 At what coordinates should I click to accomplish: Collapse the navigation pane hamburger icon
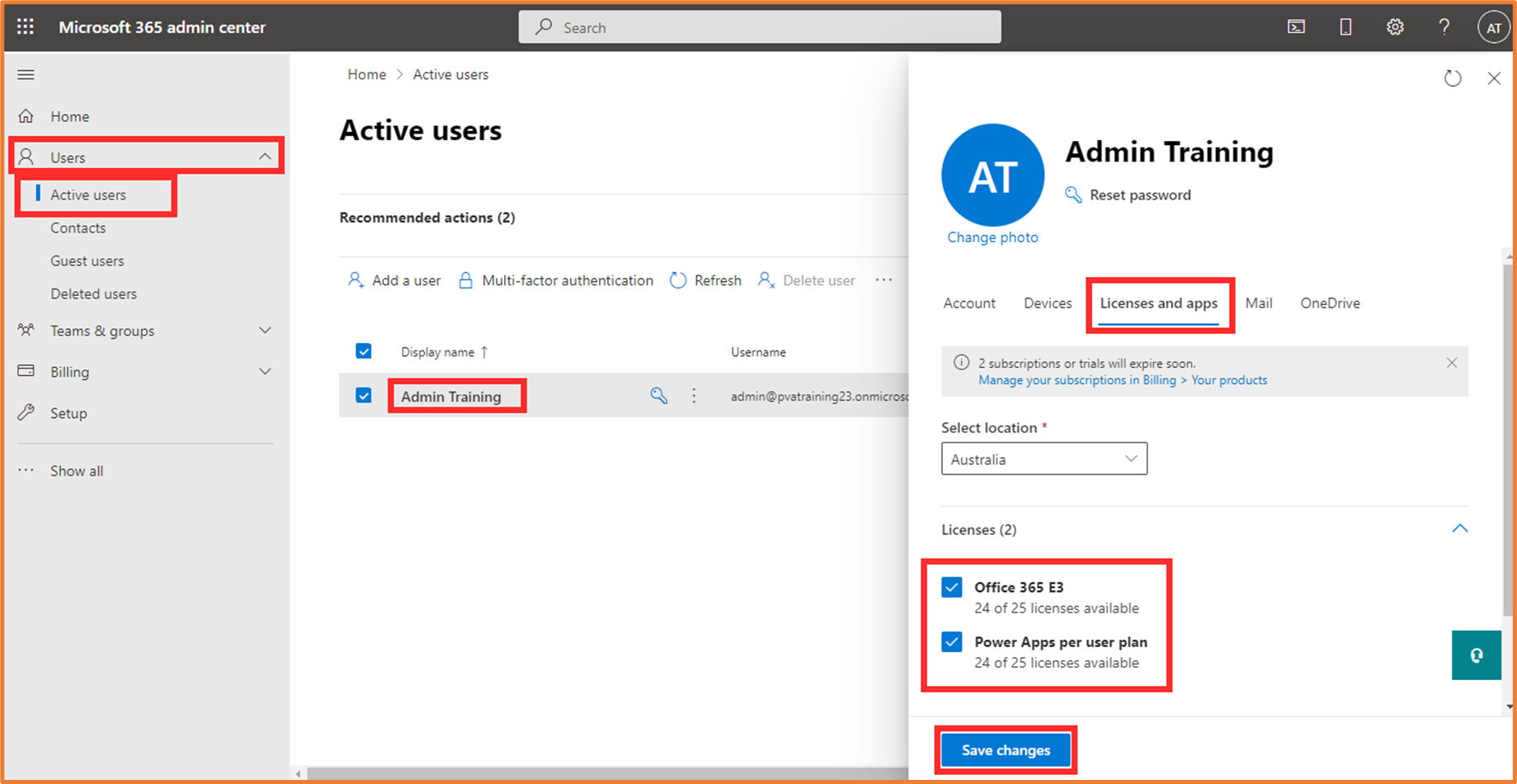[x=26, y=74]
